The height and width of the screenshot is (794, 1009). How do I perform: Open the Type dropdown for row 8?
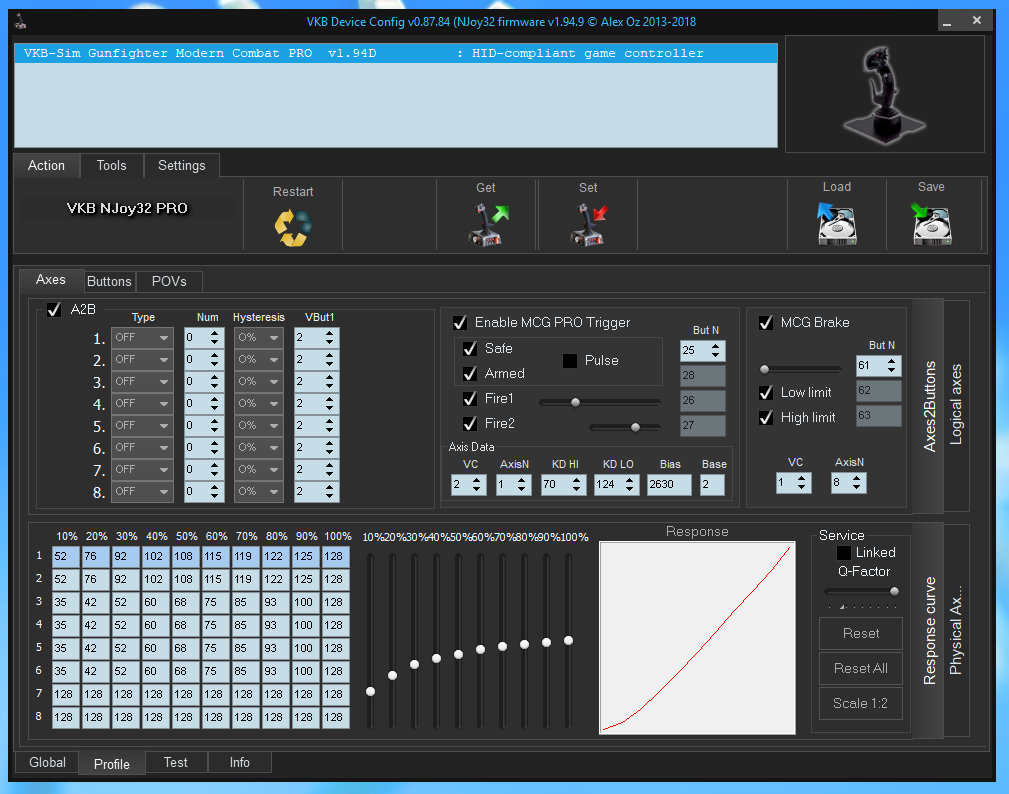[x=141, y=492]
